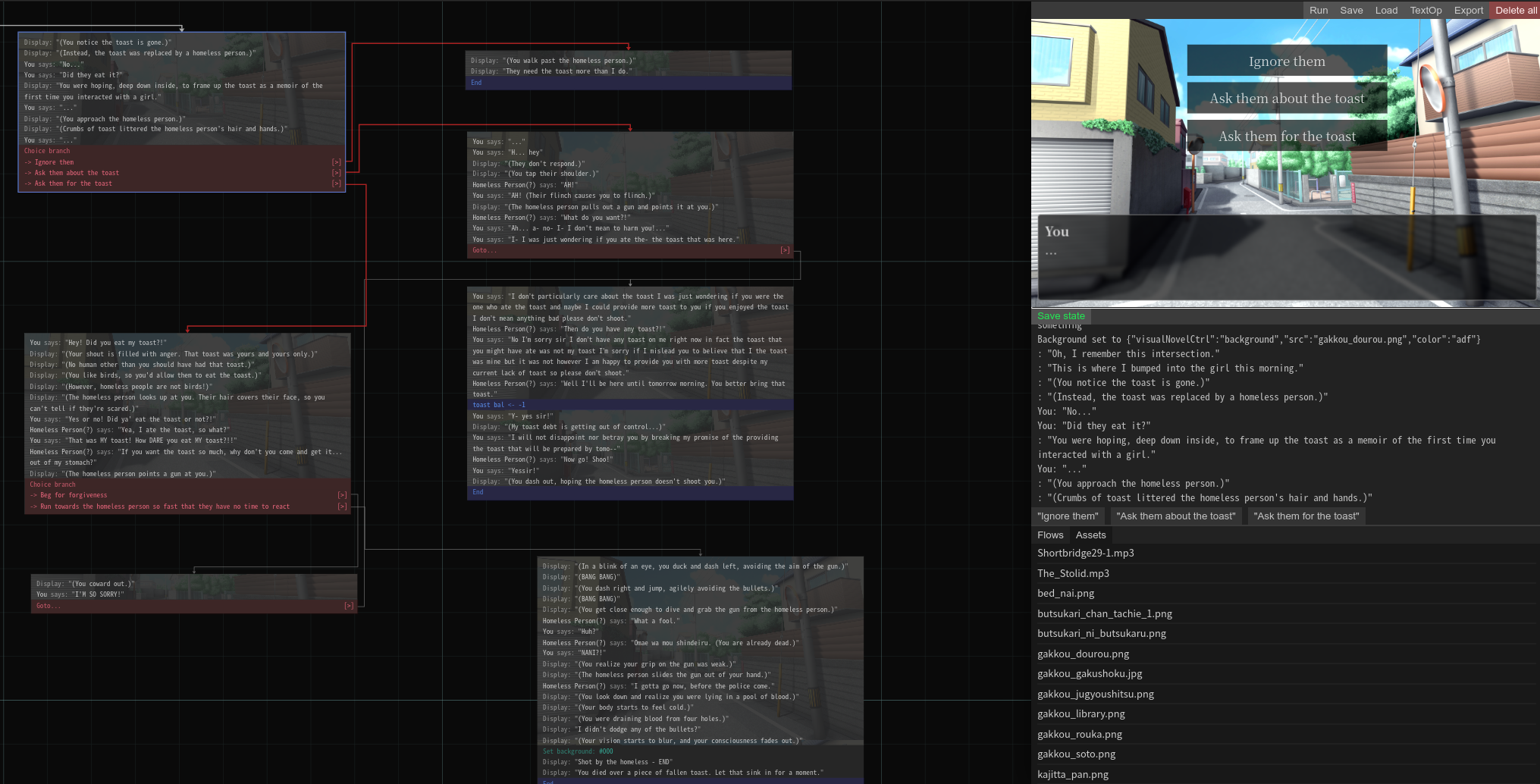Click the Goto connector in the "I'M SO SORRY" node
1540x784 pixels.
pyautogui.click(x=349, y=605)
